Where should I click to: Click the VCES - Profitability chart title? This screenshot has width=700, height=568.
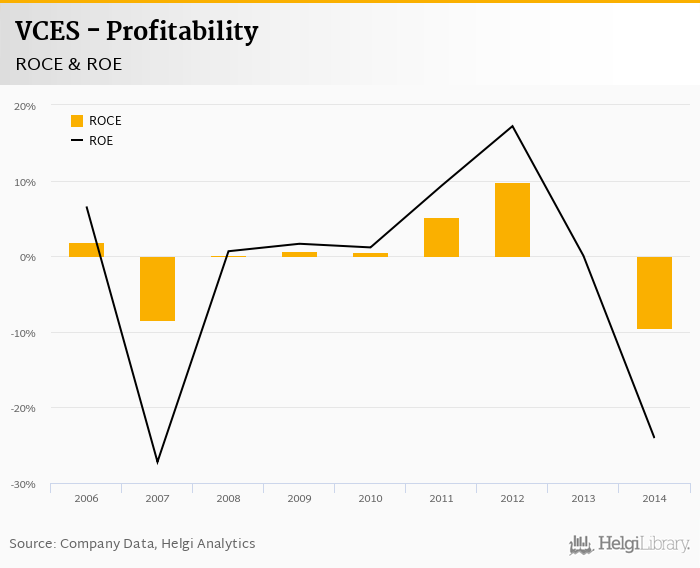tap(136, 32)
